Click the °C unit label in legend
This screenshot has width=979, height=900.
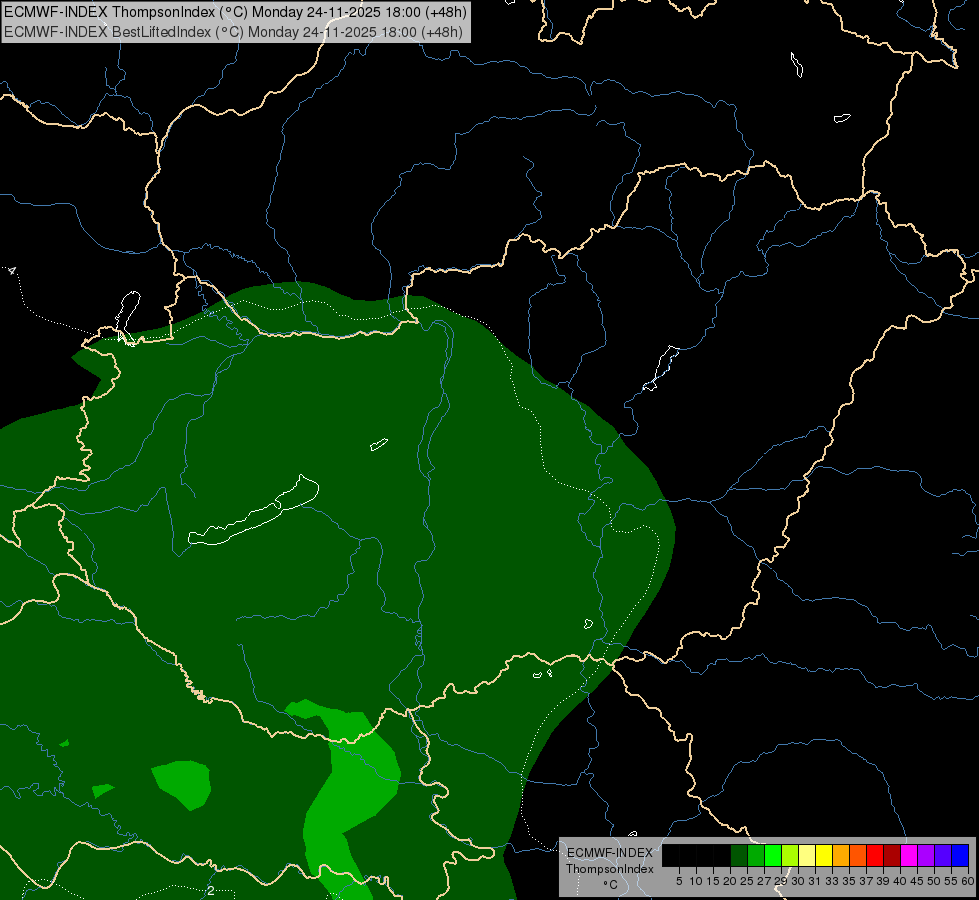click(x=610, y=885)
